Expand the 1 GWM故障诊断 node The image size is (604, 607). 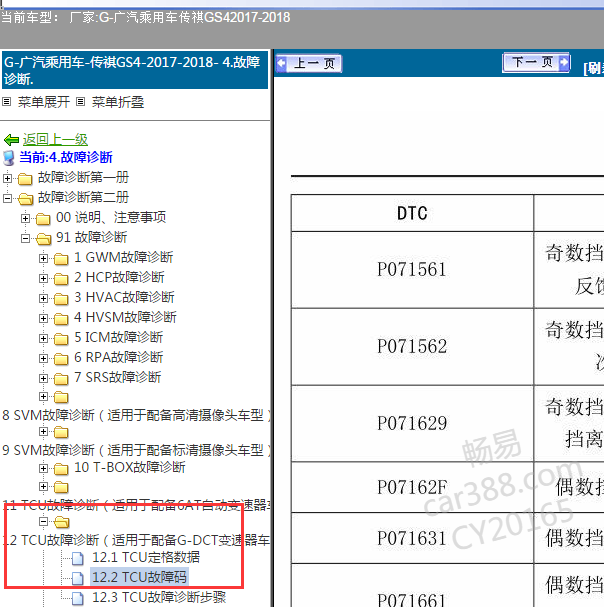pyautogui.click(x=43, y=258)
